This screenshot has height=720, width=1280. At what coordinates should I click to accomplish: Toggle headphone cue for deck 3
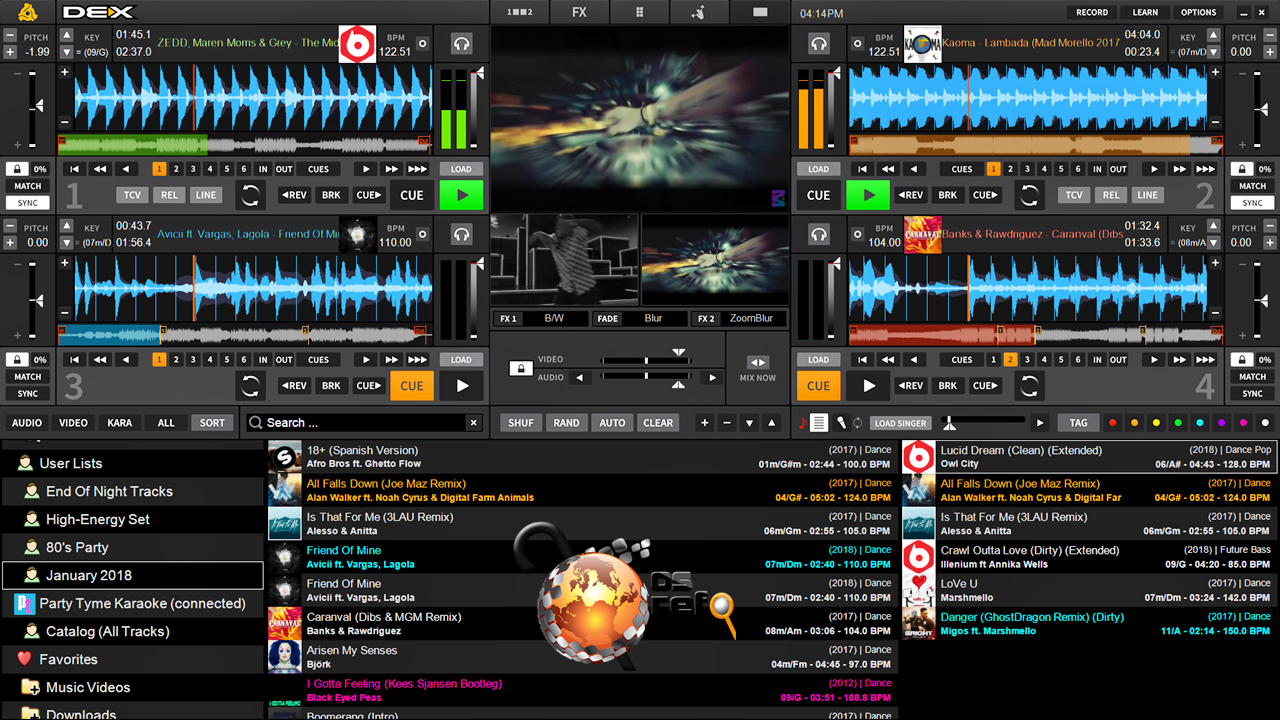(461, 235)
